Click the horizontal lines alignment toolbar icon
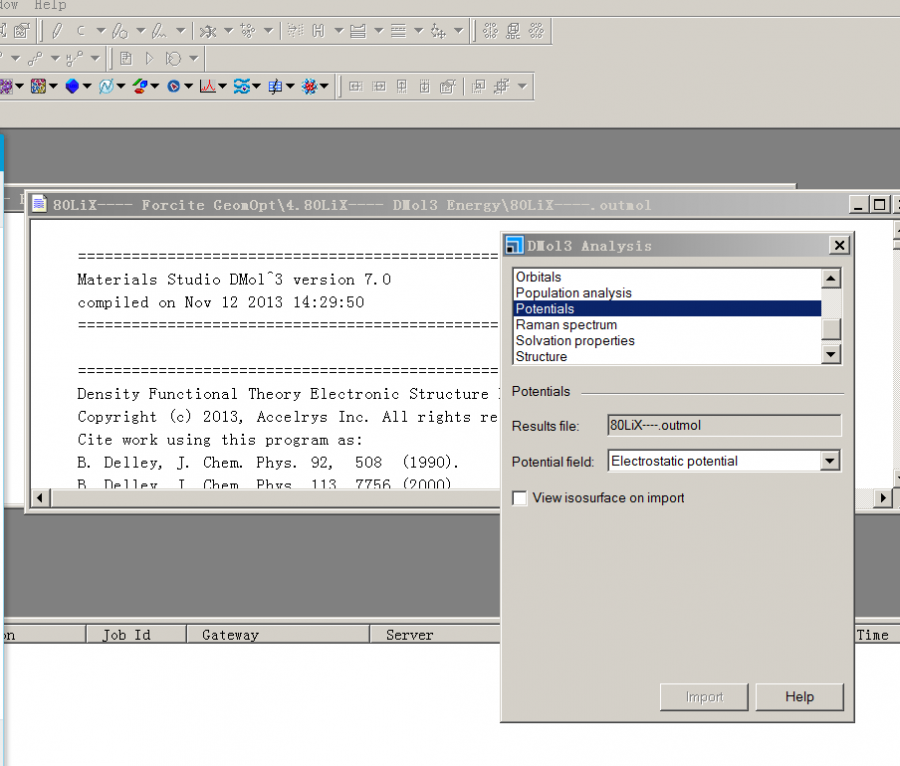 [398, 30]
